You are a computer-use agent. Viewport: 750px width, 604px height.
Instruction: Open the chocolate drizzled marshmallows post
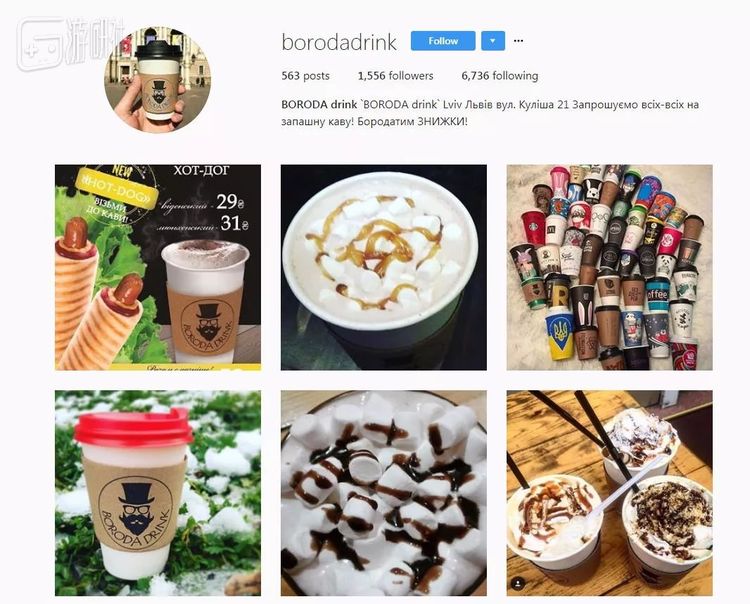click(384, 493)
